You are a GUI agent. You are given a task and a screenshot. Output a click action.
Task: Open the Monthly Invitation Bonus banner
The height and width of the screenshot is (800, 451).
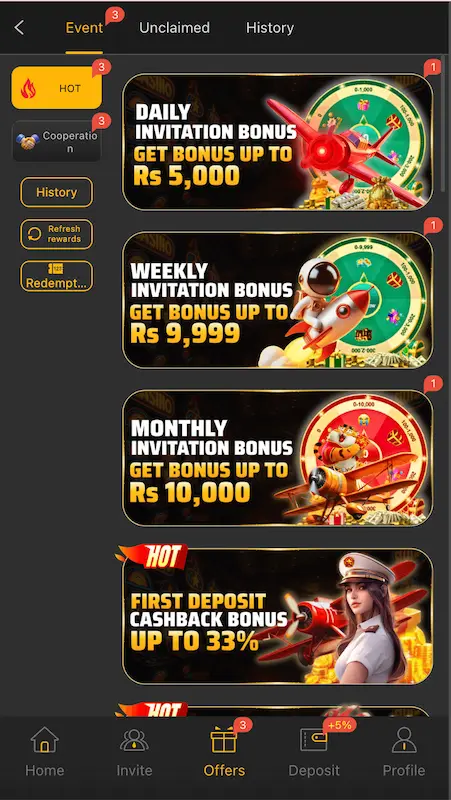coord(277,458)
